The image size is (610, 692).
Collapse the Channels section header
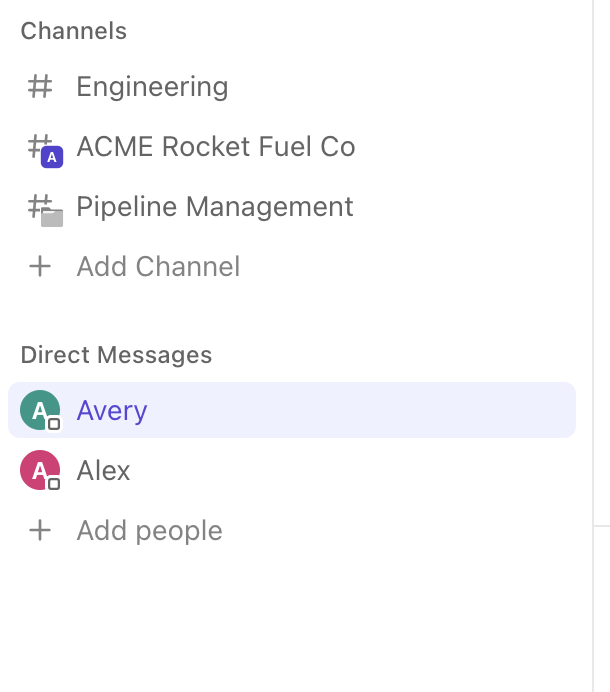(74, 31)
